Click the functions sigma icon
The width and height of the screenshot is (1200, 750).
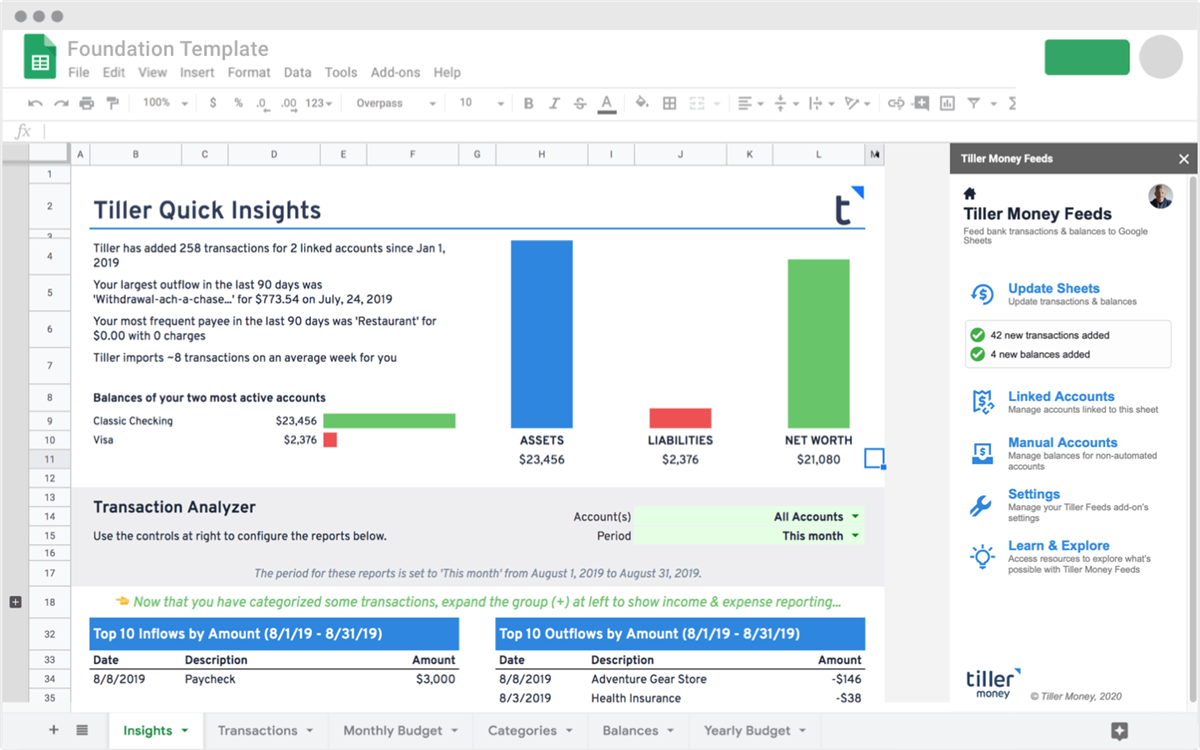coord(1013,103)
